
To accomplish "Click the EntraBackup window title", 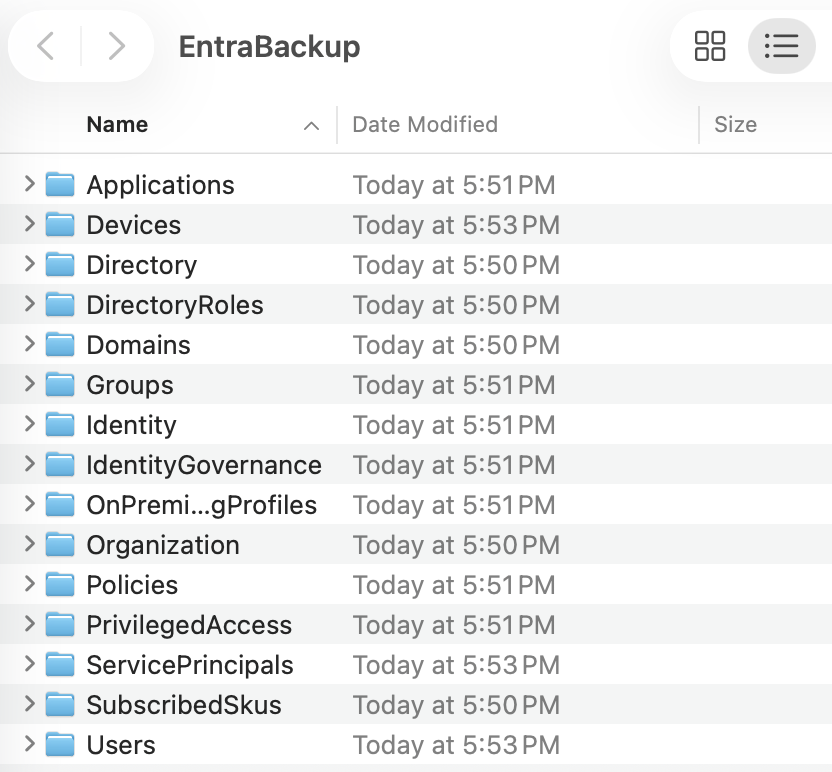I will click(268, 46).
